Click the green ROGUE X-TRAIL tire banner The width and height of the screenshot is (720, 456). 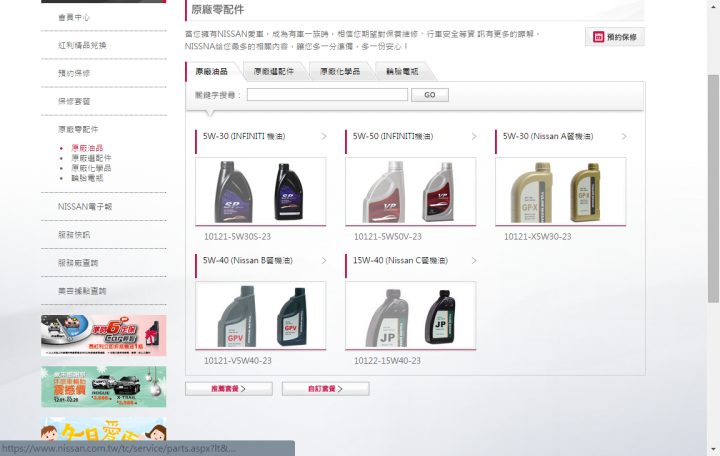(x=104, y=387)
